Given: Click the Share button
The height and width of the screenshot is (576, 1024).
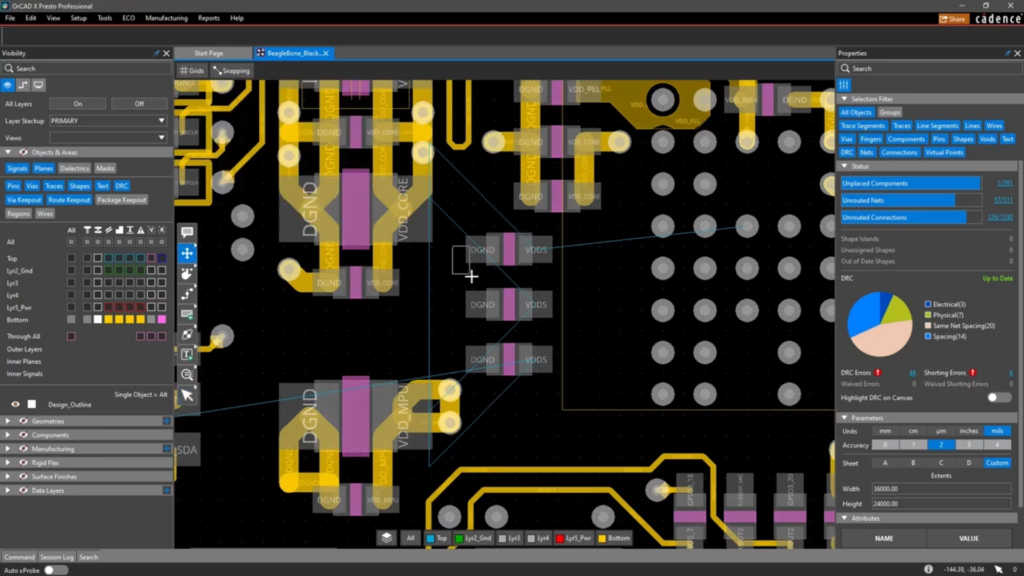Looking at the screenshot, I should click(x=953, y=19).
